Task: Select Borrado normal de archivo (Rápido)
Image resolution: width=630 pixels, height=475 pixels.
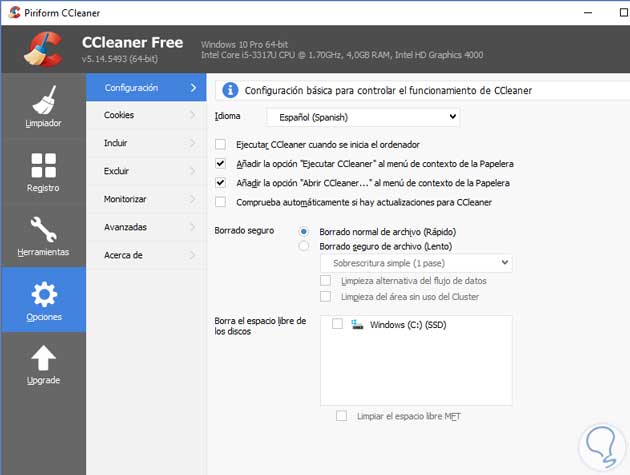Action: tap(304, 232)
